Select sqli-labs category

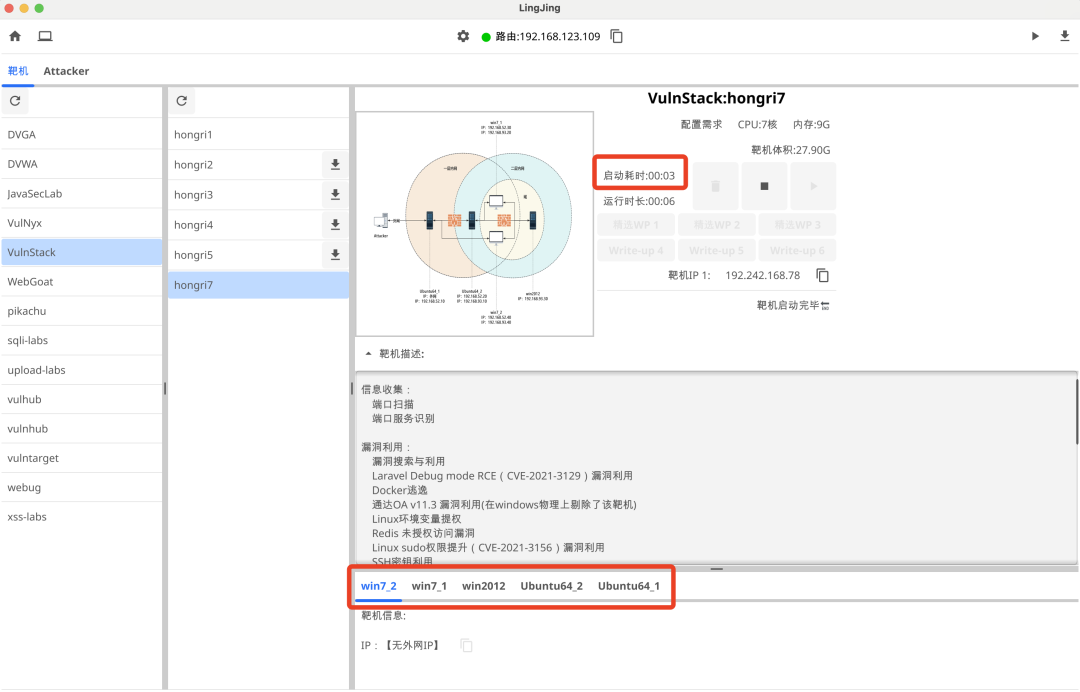coord(81,341)
